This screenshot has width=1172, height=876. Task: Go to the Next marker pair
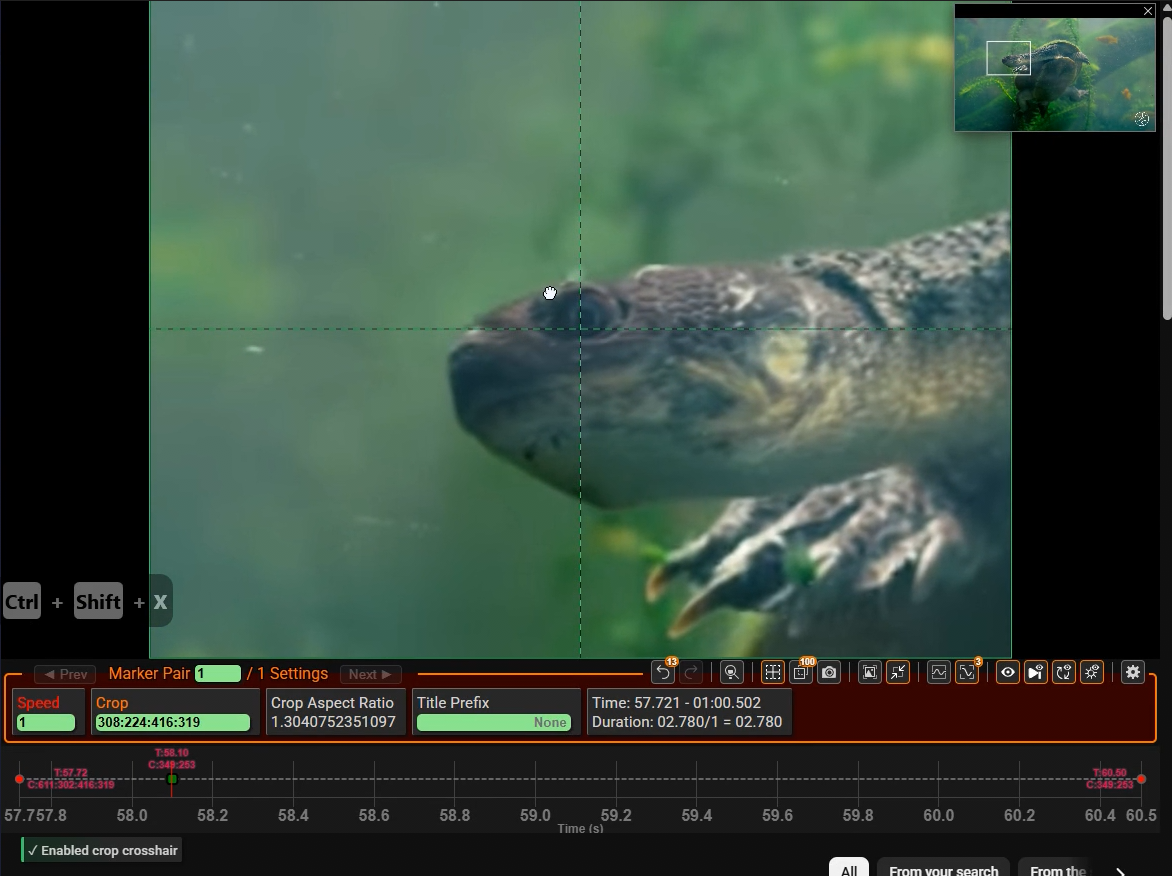(x=370, y=674)
